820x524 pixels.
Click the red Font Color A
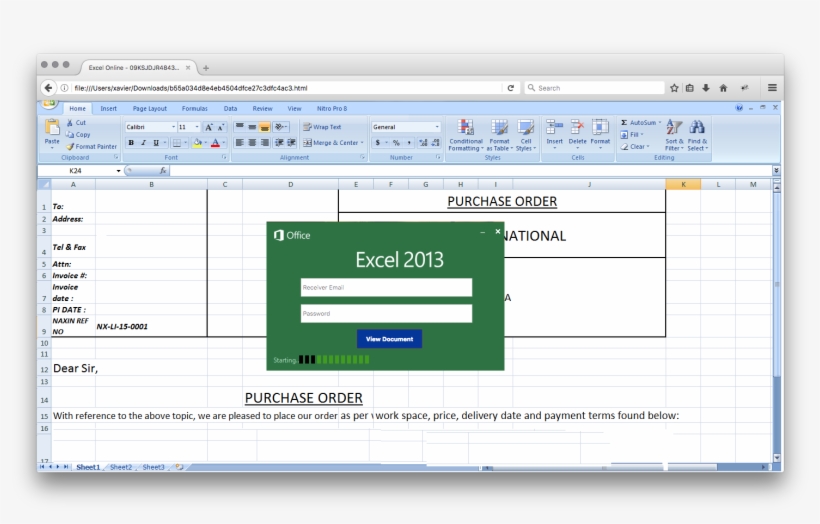point(215,143)
